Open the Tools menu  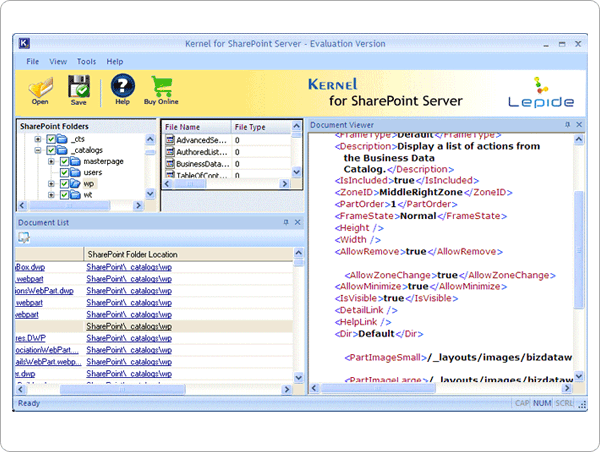coord(86,61)
